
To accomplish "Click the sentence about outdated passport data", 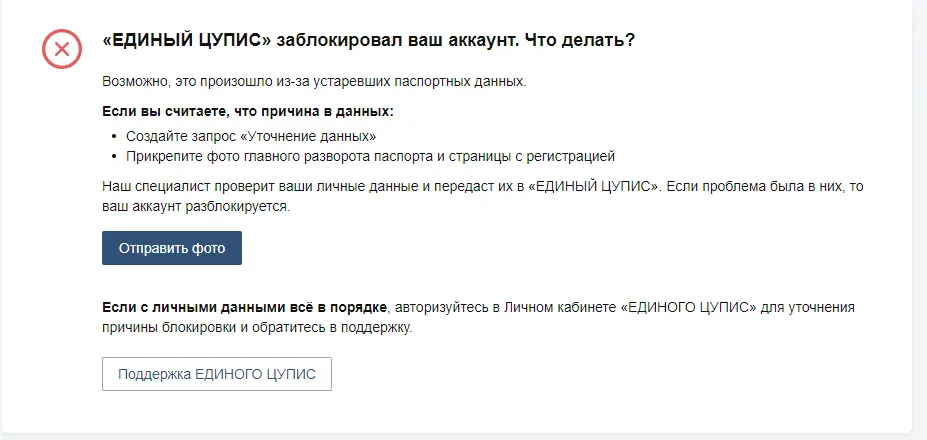I will coord(314,82).
